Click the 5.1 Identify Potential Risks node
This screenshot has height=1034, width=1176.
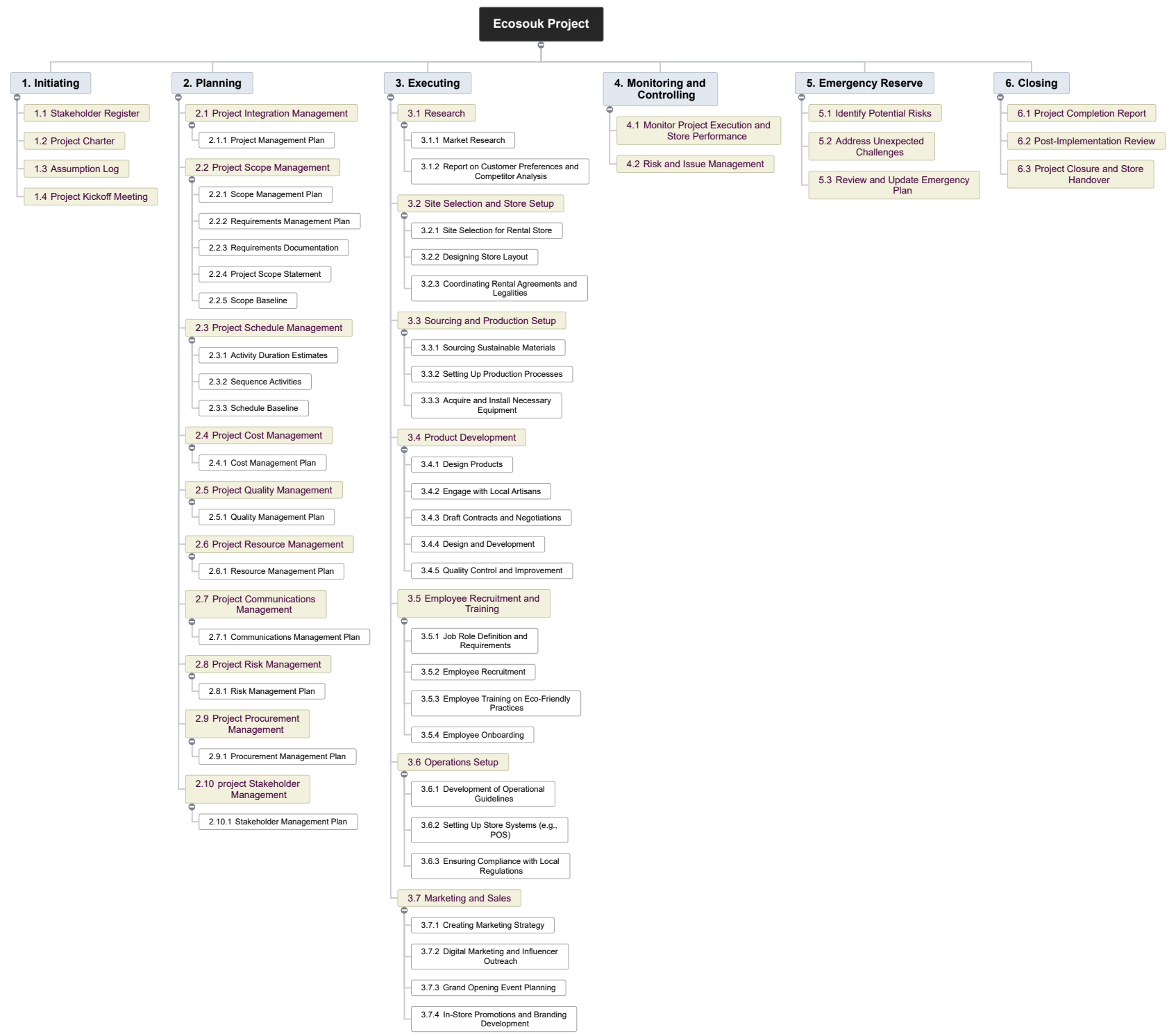(875, 113)
